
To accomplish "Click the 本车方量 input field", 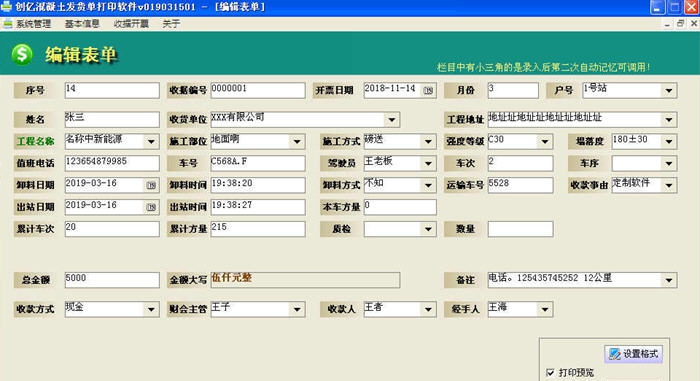I will [400, 207].
